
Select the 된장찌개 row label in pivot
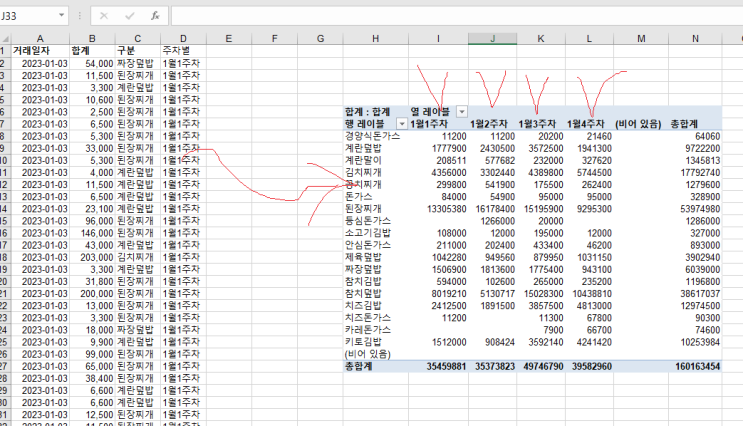tap(363, 209)
